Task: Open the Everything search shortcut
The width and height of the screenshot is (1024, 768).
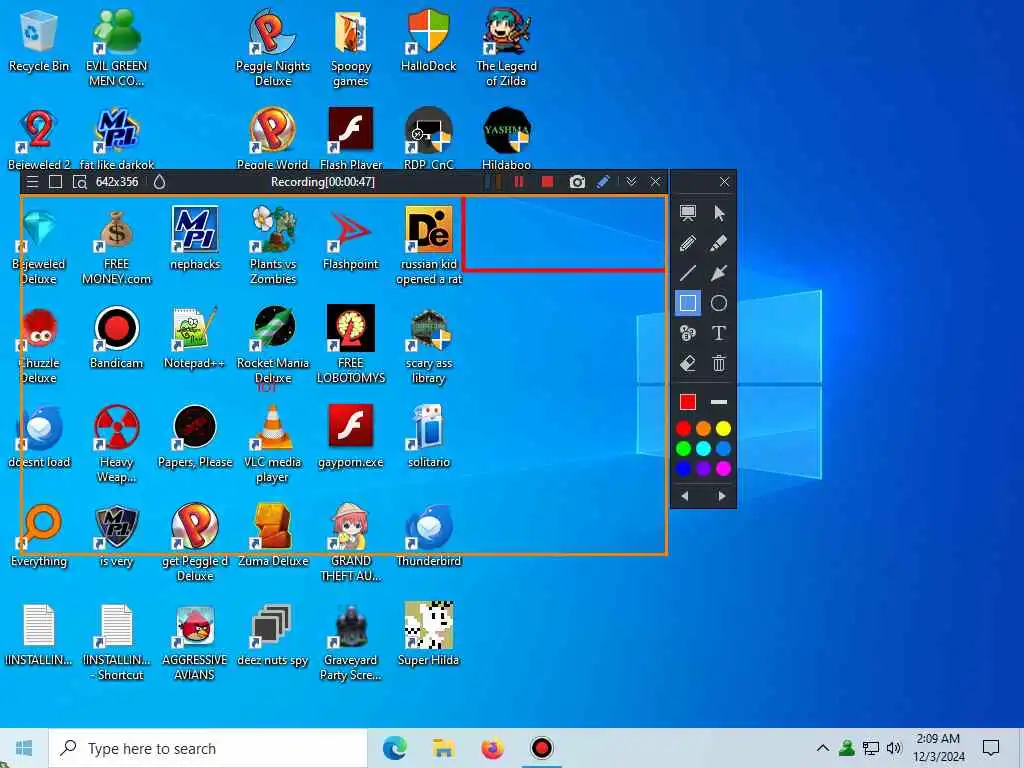Action: point(39,535)
